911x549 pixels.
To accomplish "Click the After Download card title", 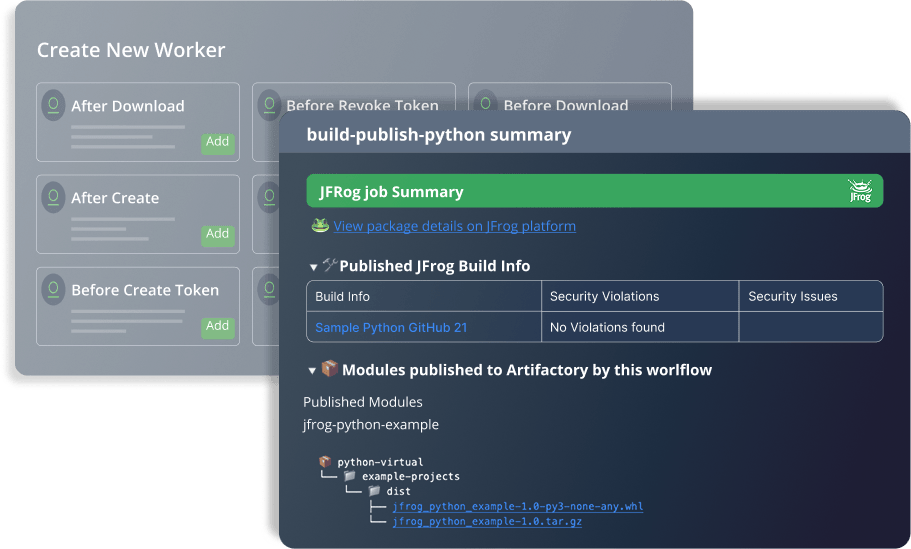I will (128, 106).
